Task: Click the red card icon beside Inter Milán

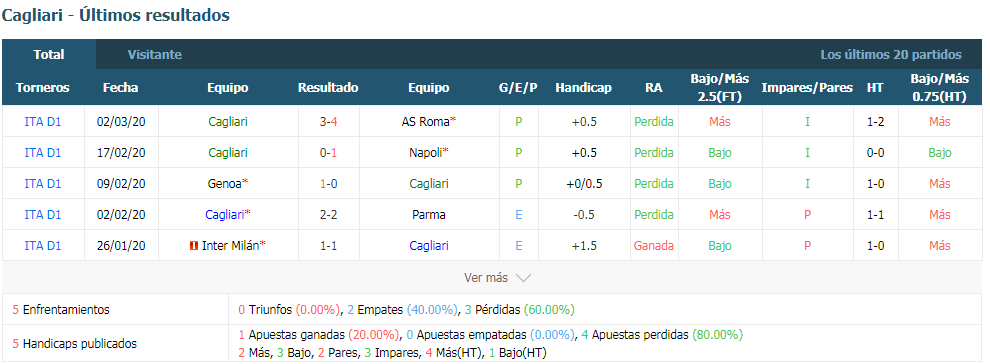Action: tap(194, 246)
